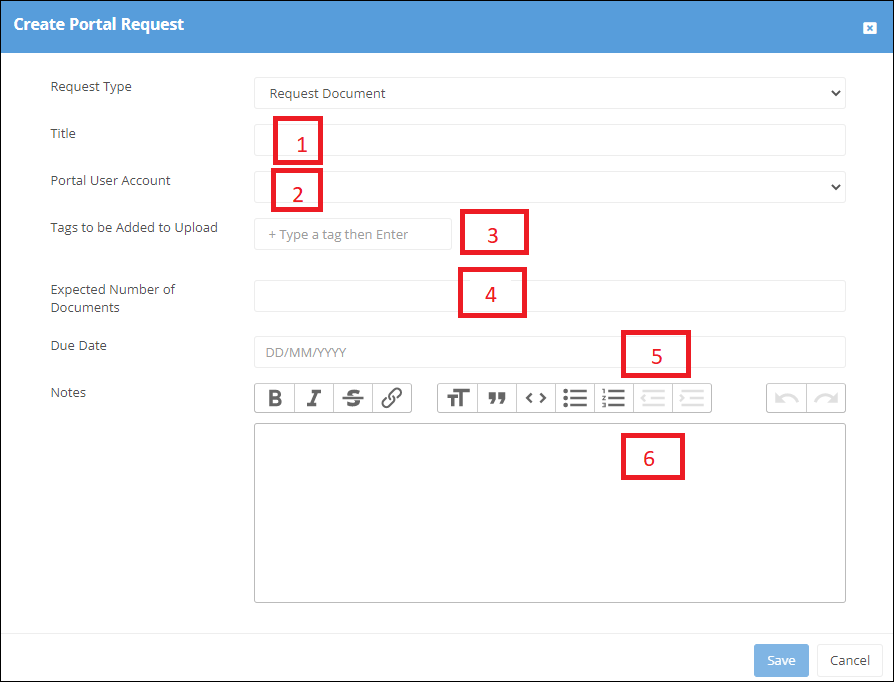Click the heading text size icon

458,397
